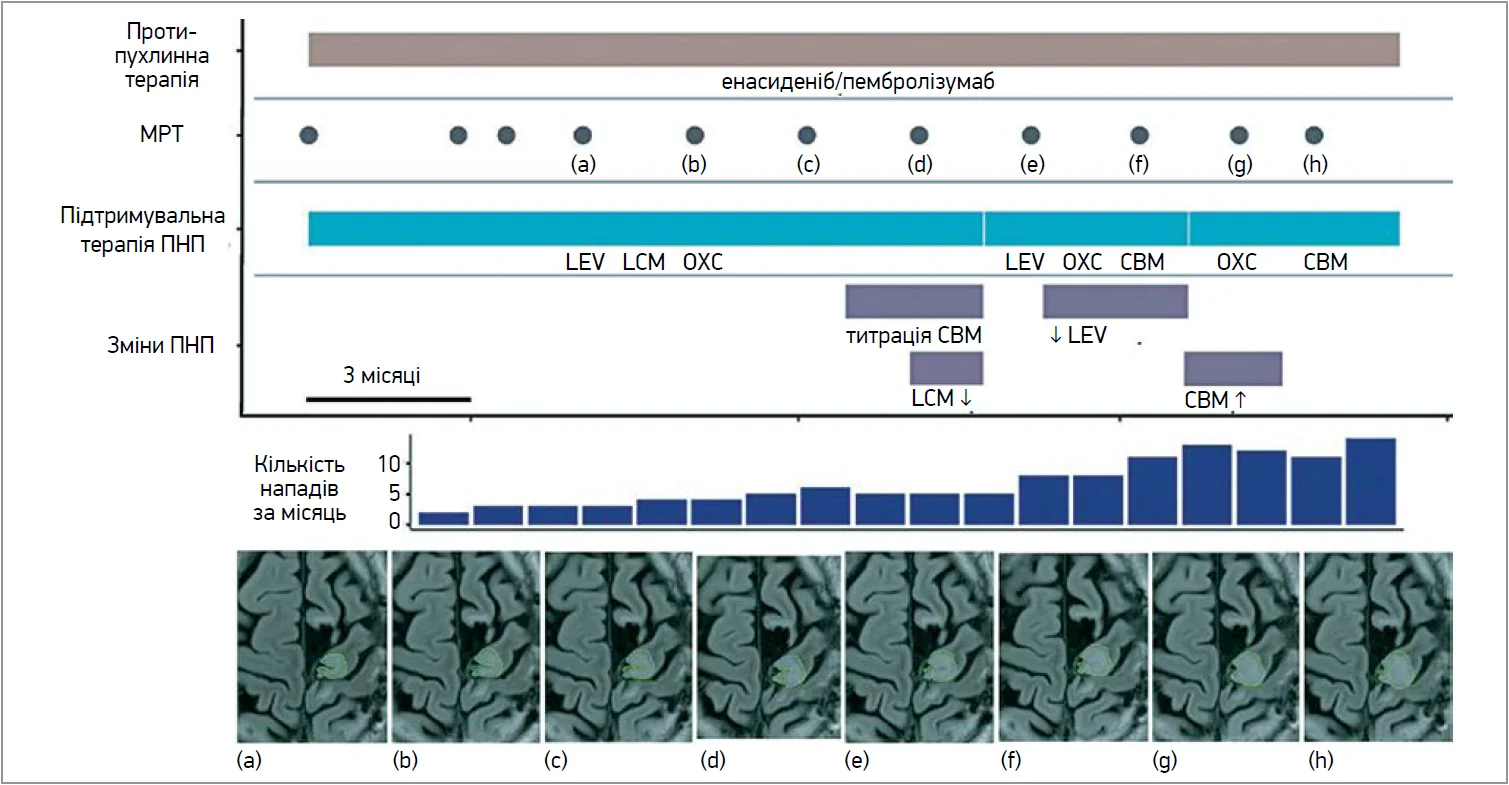Click the MRI marker labeled (d)
This screenshot has width=1509, height=785.
(919, 135)
